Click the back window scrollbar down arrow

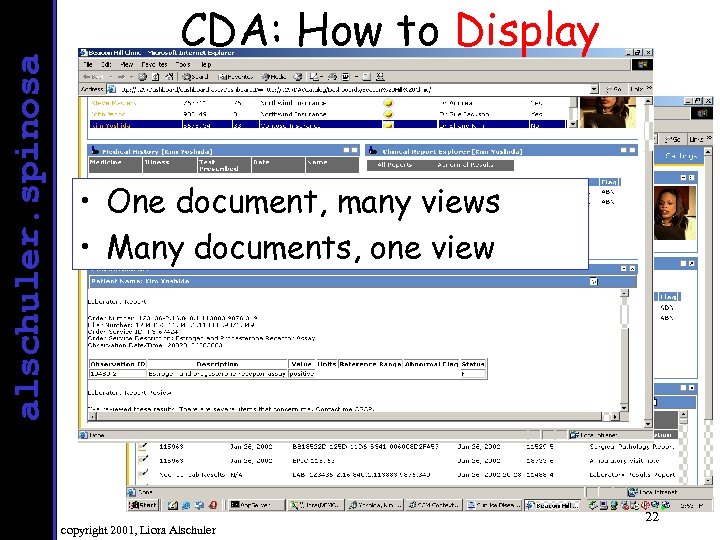point(708,480)
